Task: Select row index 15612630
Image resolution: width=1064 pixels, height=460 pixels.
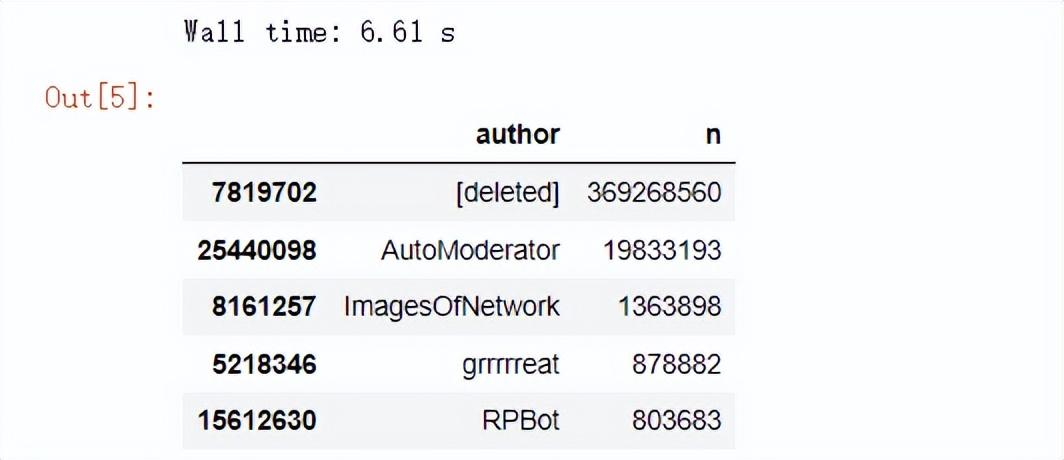Action: click(x=256, y=421)
